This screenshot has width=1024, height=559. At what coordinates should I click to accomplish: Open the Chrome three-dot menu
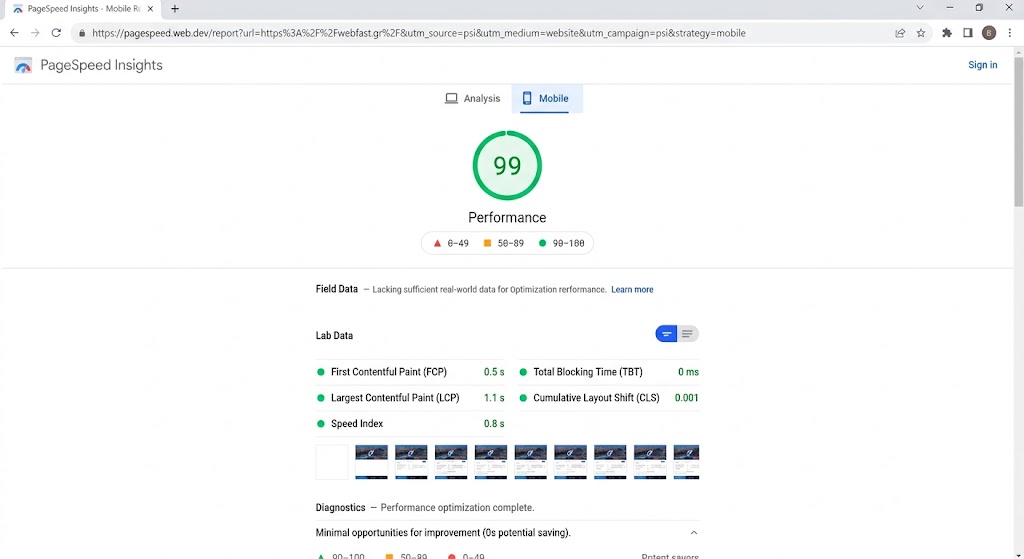click(x=1010, y=33)
